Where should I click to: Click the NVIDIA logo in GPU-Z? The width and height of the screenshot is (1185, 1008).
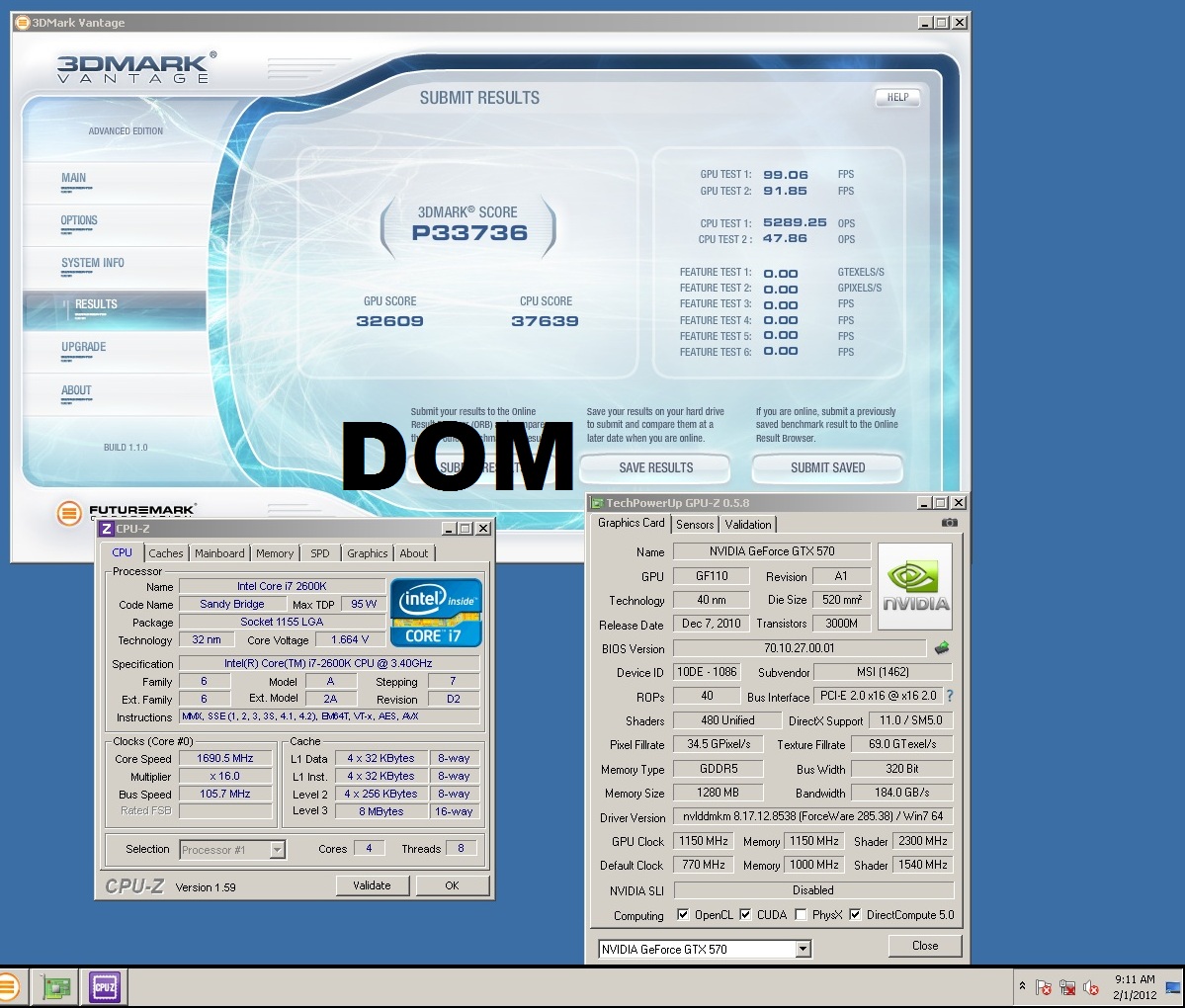915,586
